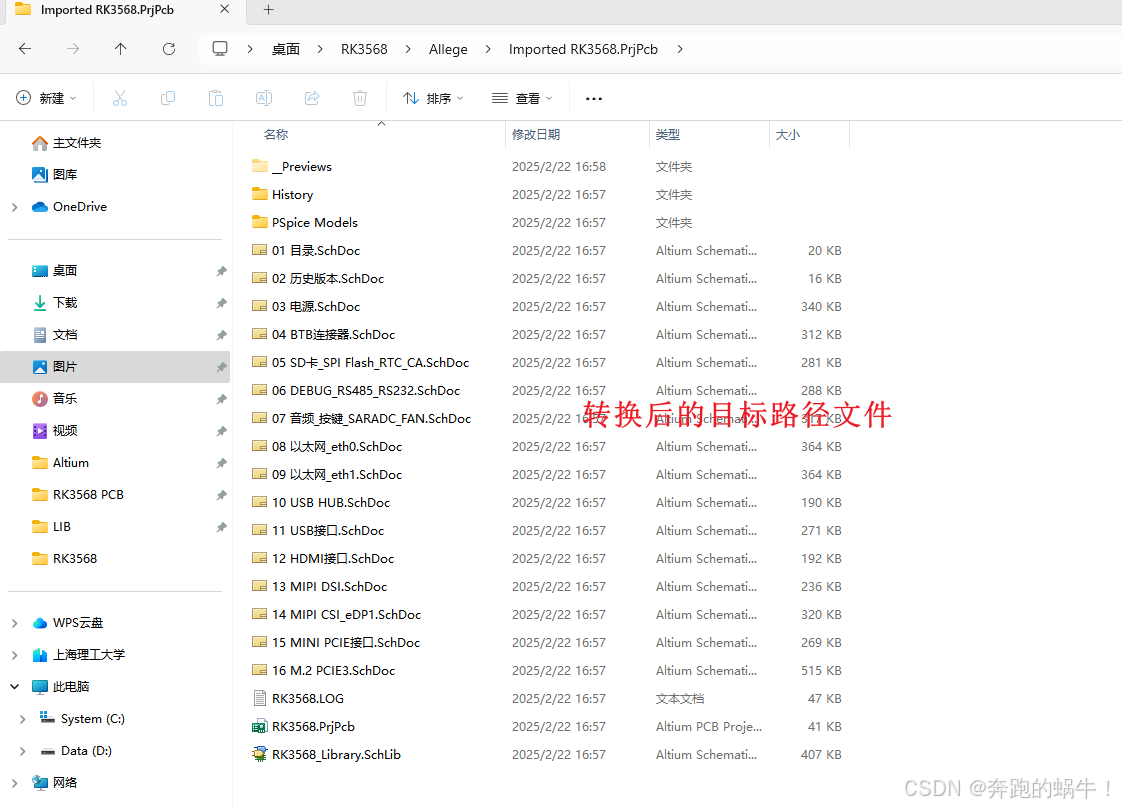Click RK3568 in the address breadcrumb
This screenshot has width=1122, height=808.
[x=364, y=49]
